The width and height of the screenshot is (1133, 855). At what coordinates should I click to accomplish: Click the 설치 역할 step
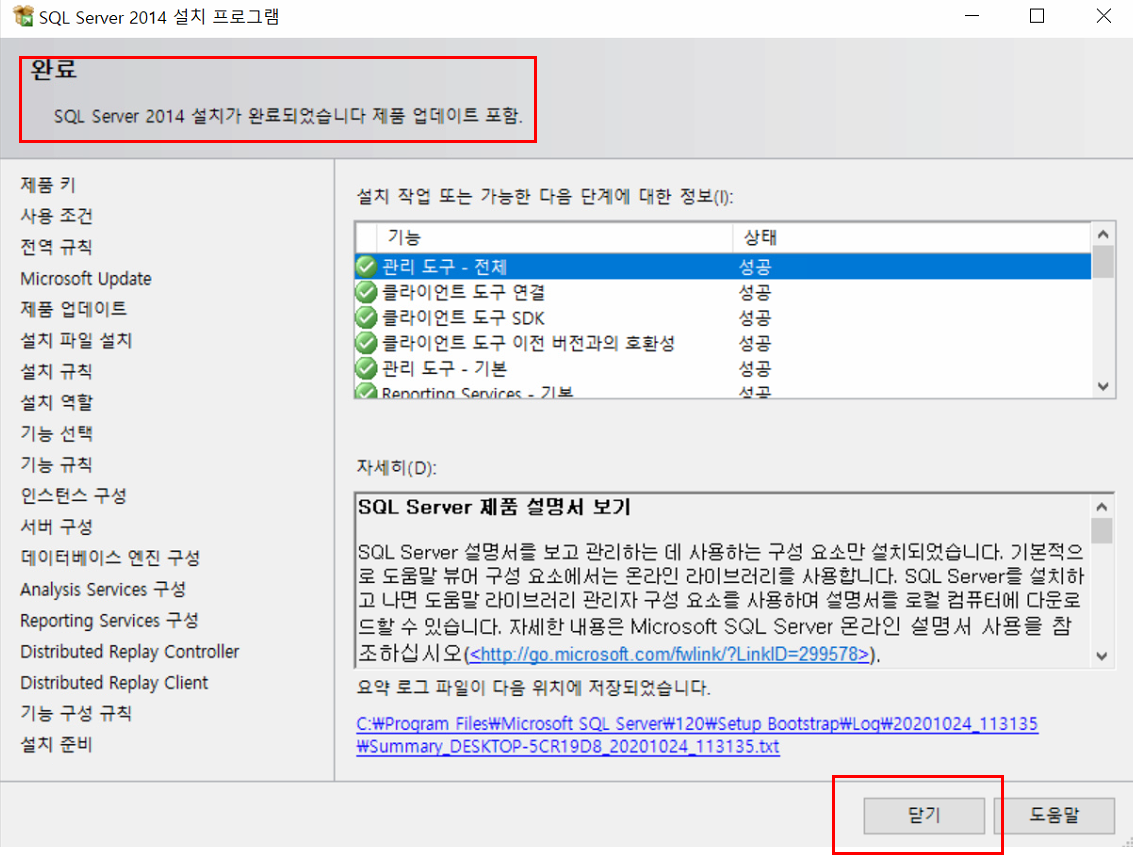click(56, 403)
